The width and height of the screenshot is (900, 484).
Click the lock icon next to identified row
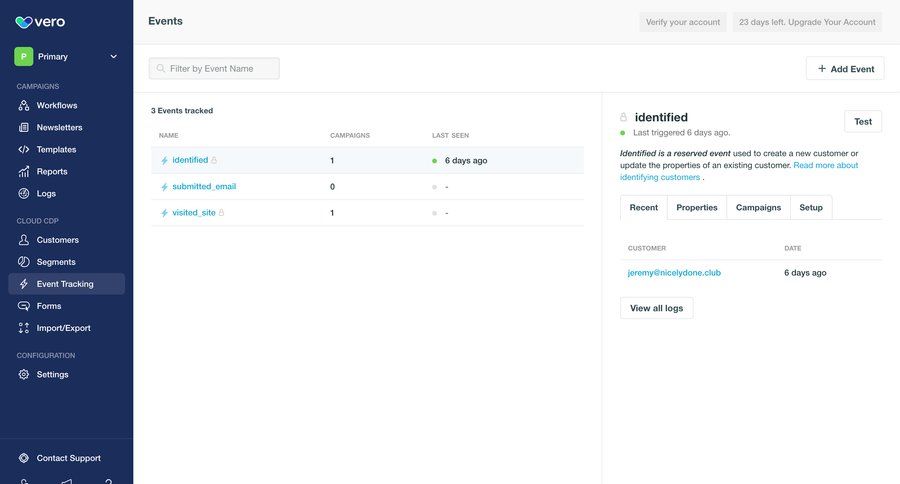coord(214,160)
